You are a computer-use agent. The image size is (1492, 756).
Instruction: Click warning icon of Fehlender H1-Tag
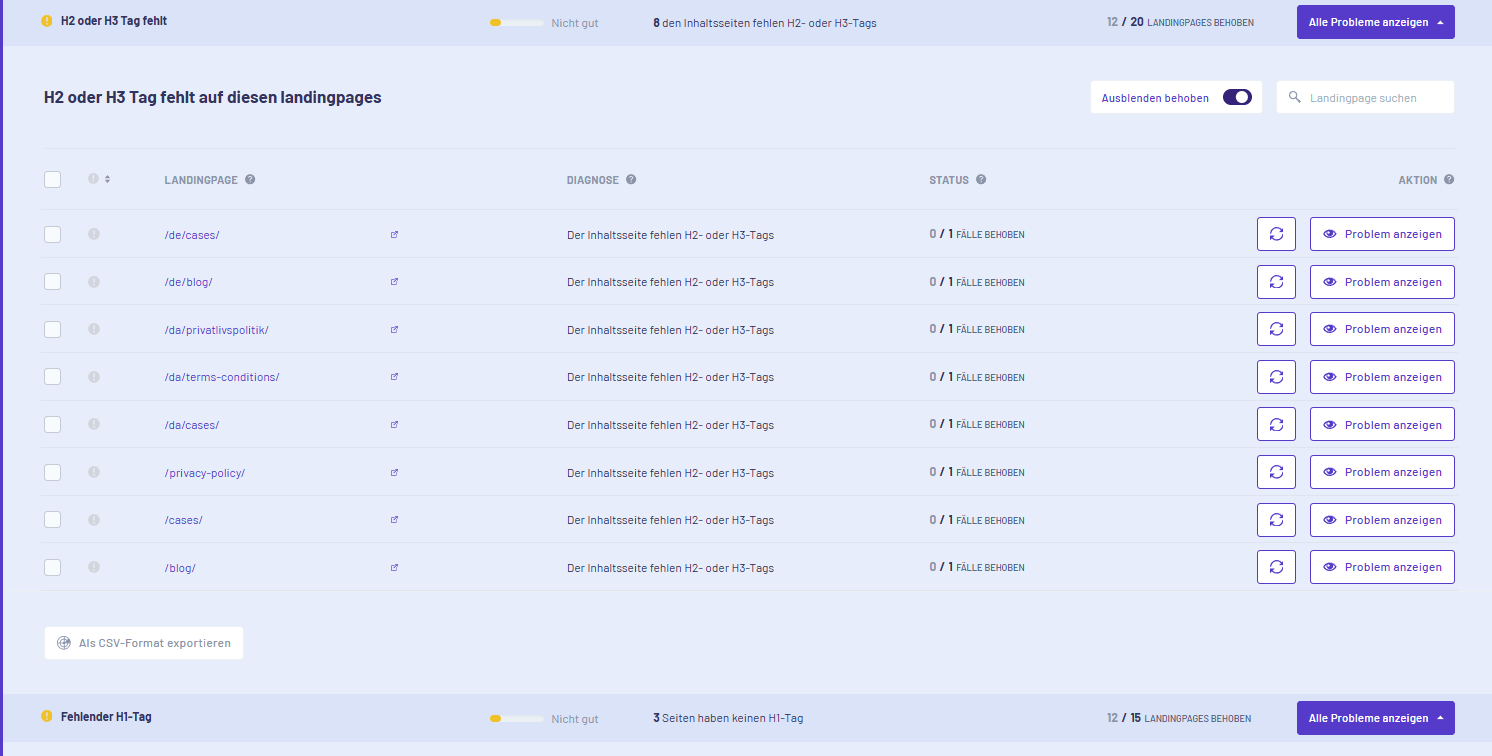pos(47,716)
